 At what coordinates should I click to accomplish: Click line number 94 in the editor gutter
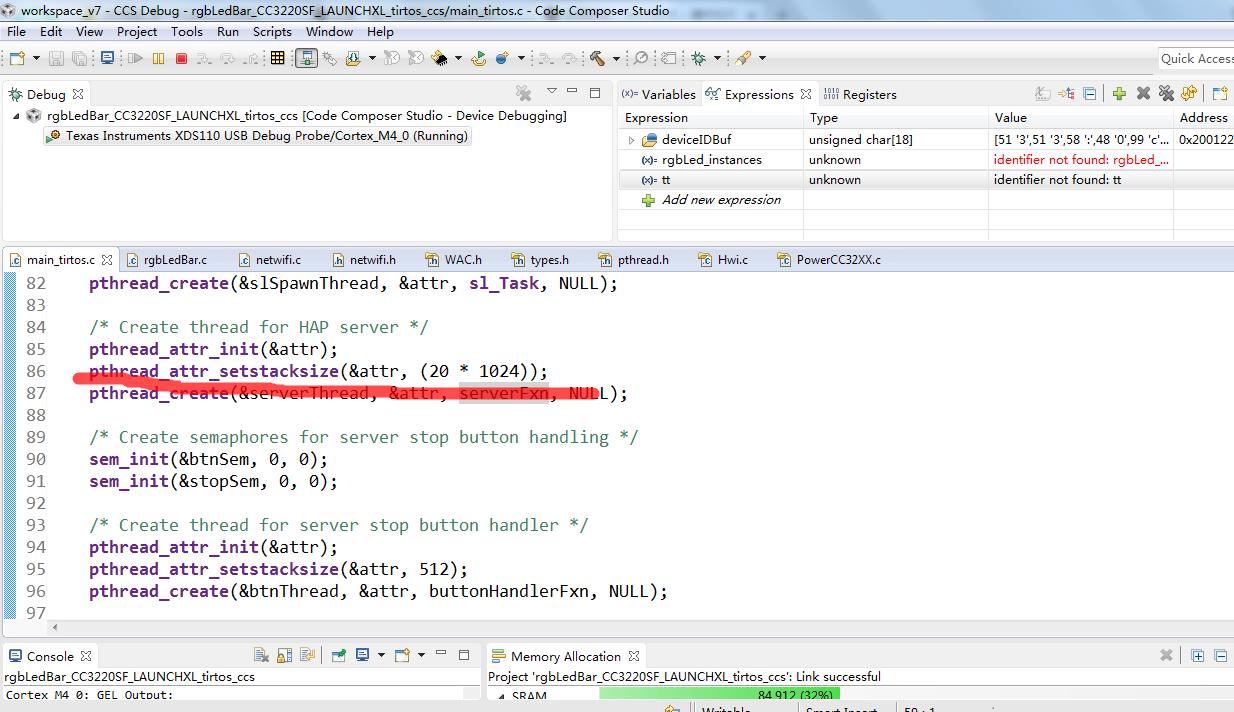[36, 547]
